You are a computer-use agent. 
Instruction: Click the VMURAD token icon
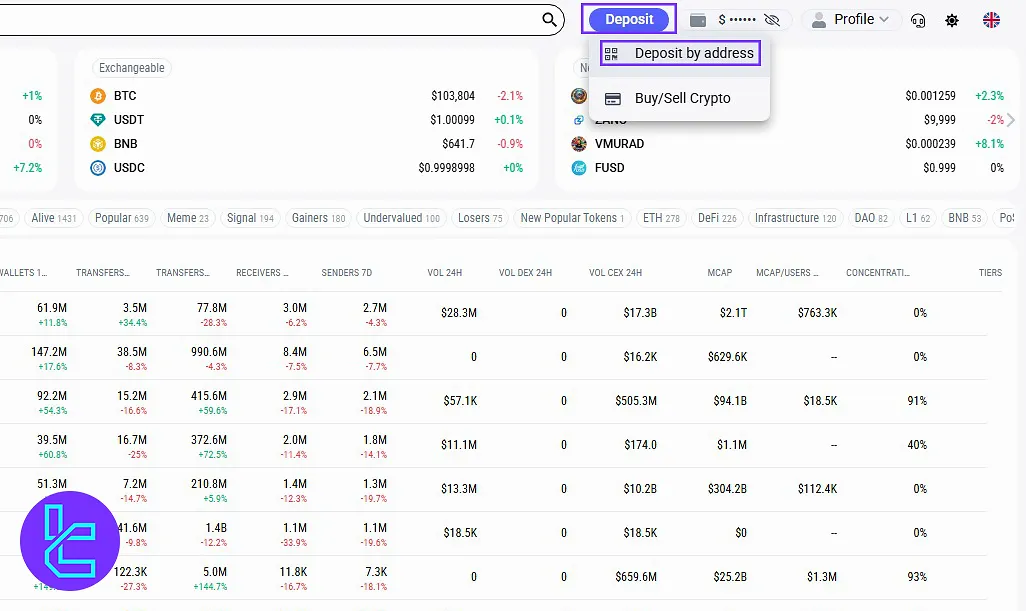coord(578,144)
